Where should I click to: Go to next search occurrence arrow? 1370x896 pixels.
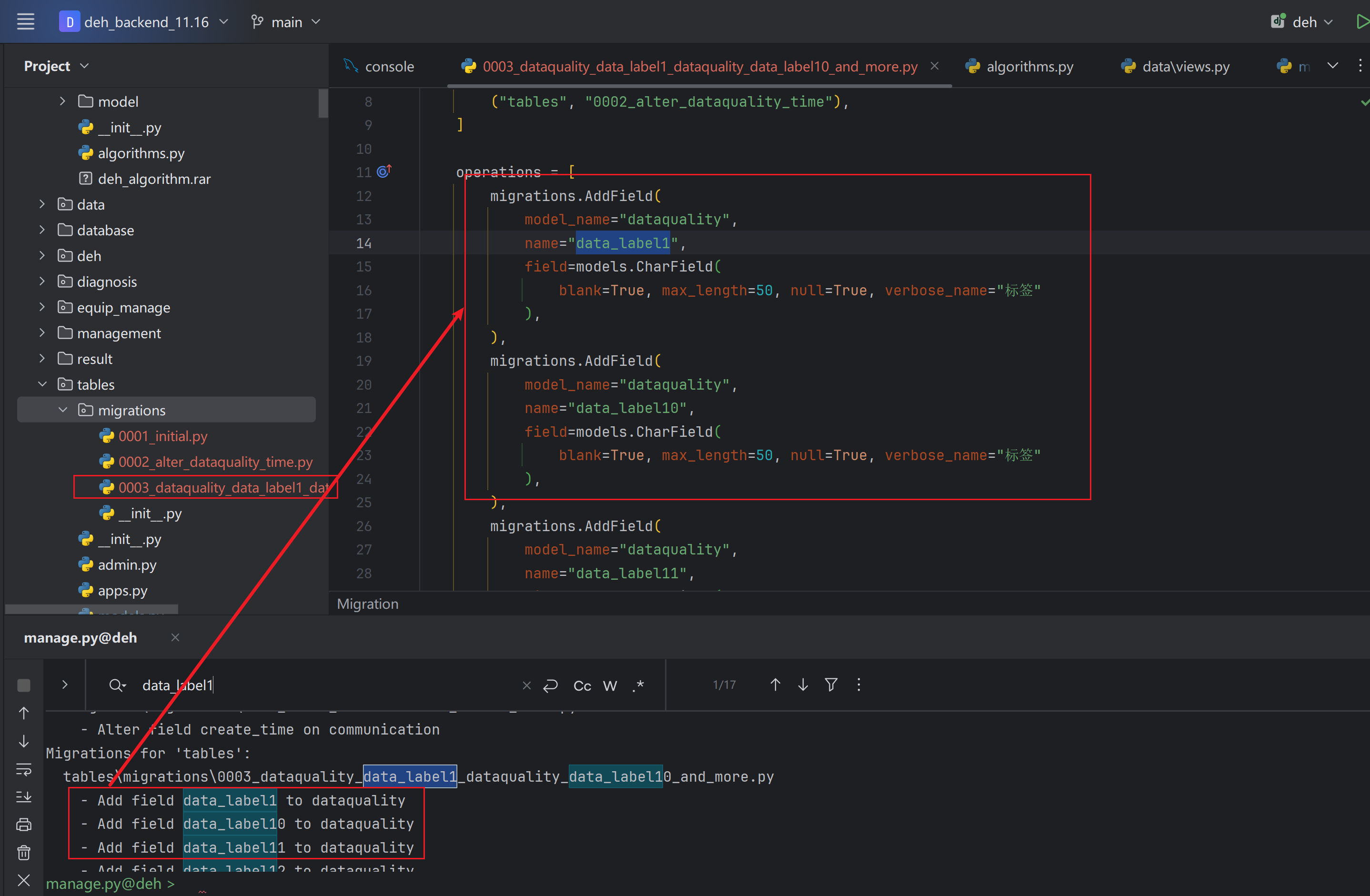803,684
